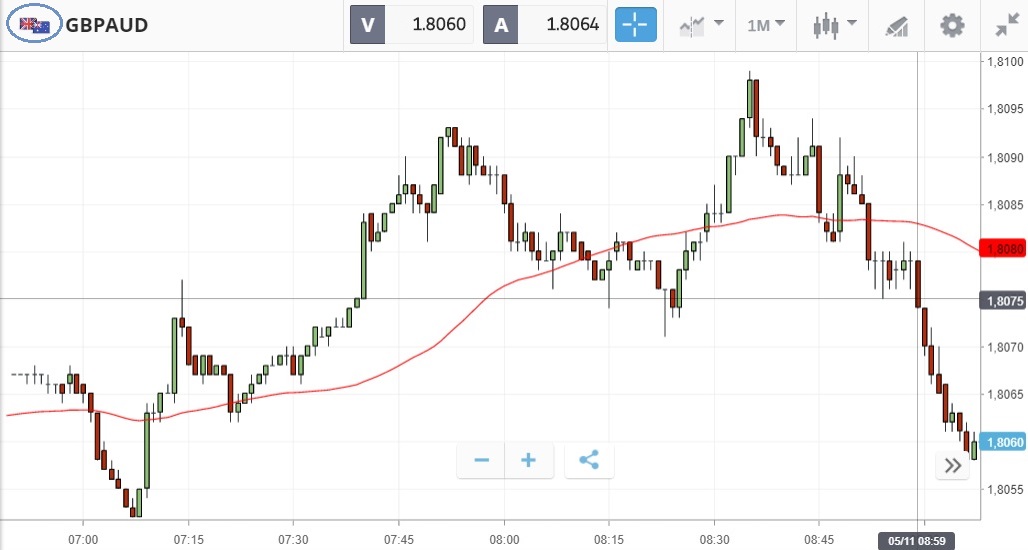
Task: Open chart settings gear
Action: [952, 25]
